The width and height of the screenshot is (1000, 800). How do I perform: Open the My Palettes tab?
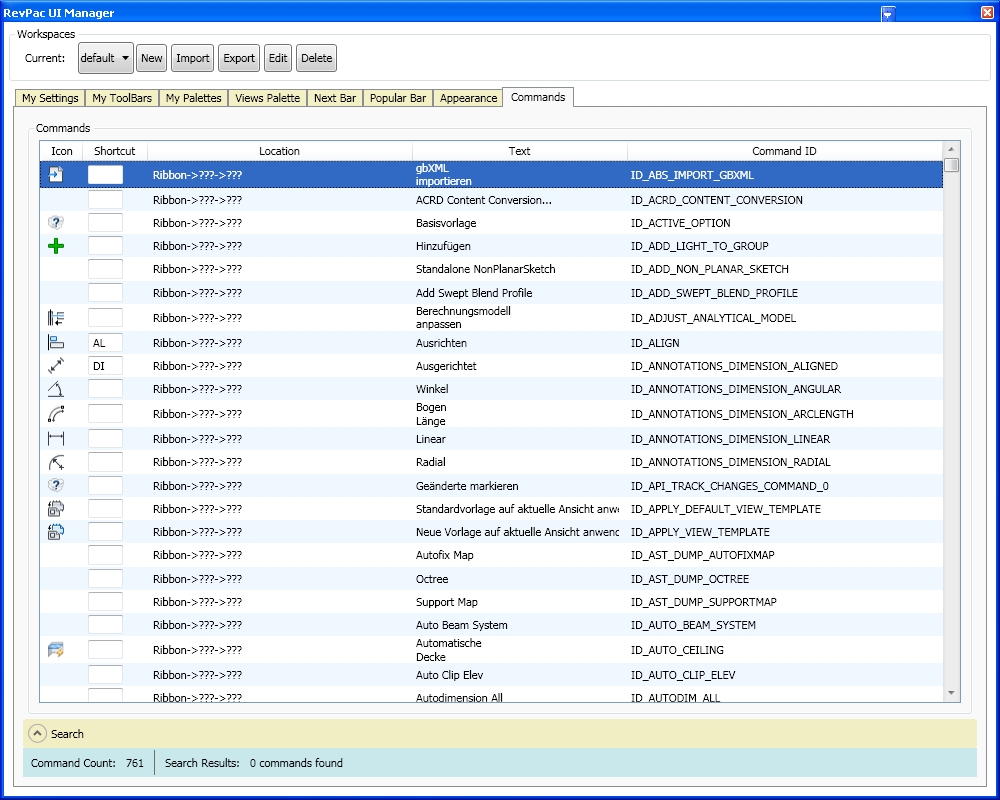[x=193, y=98]
